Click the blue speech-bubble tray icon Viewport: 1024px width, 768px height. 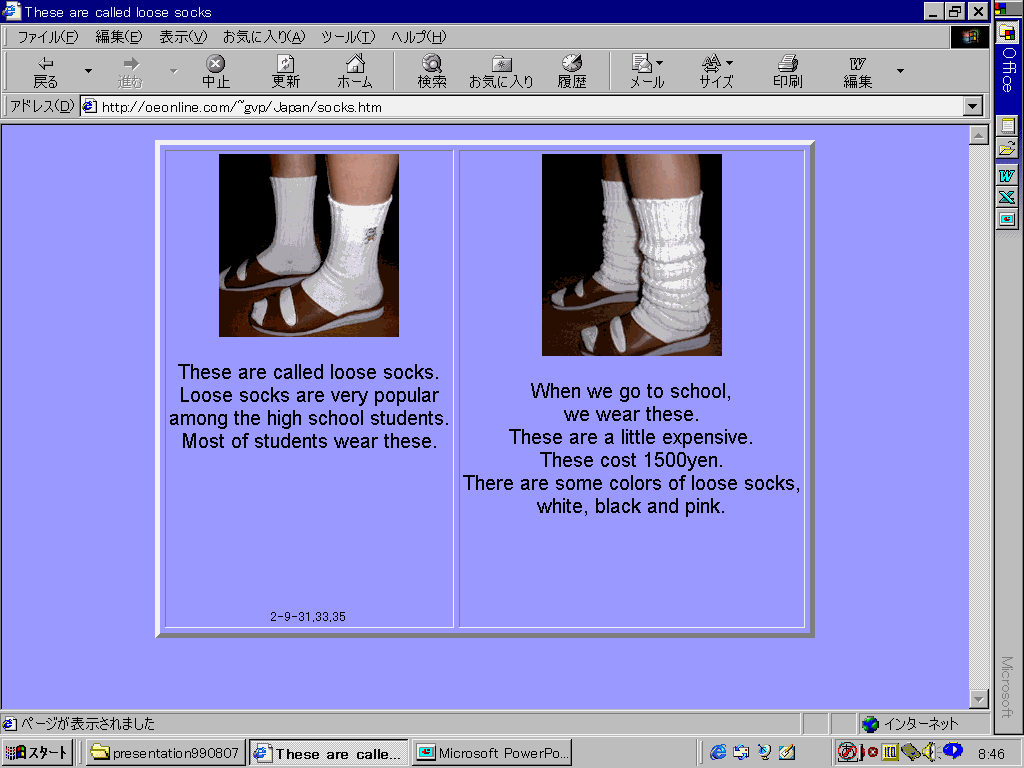click(x=952, y=750)
